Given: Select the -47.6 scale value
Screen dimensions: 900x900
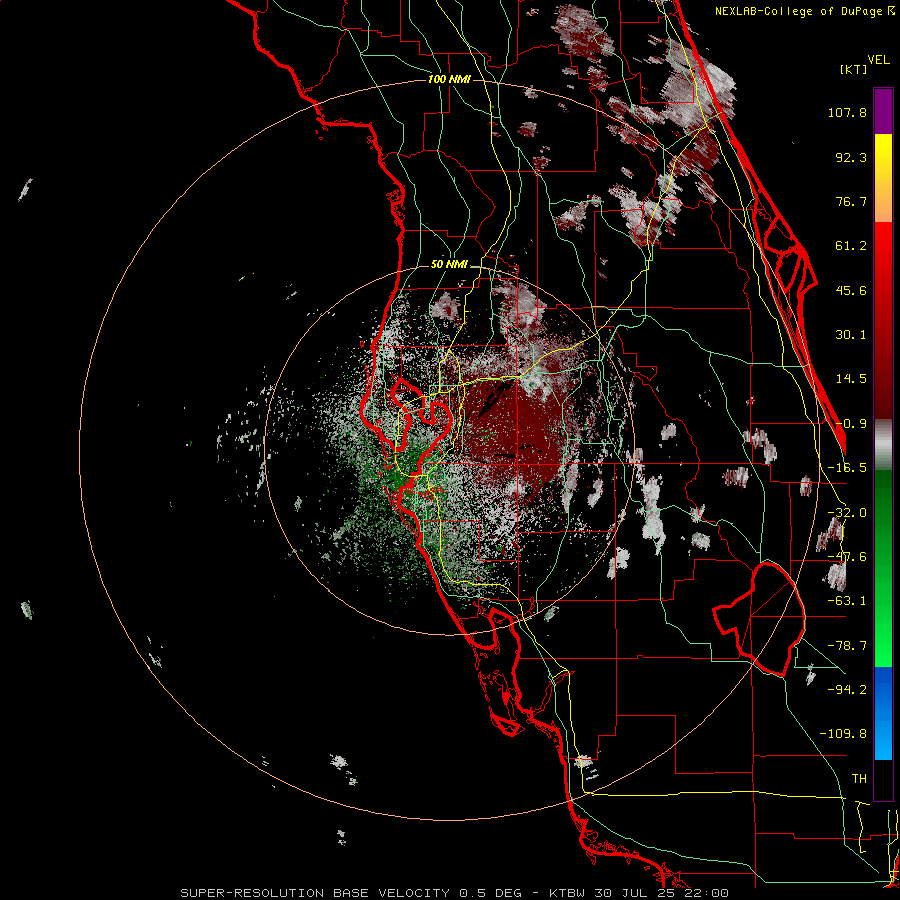Looking at the screenshot, I should click(x=847, y=557).
